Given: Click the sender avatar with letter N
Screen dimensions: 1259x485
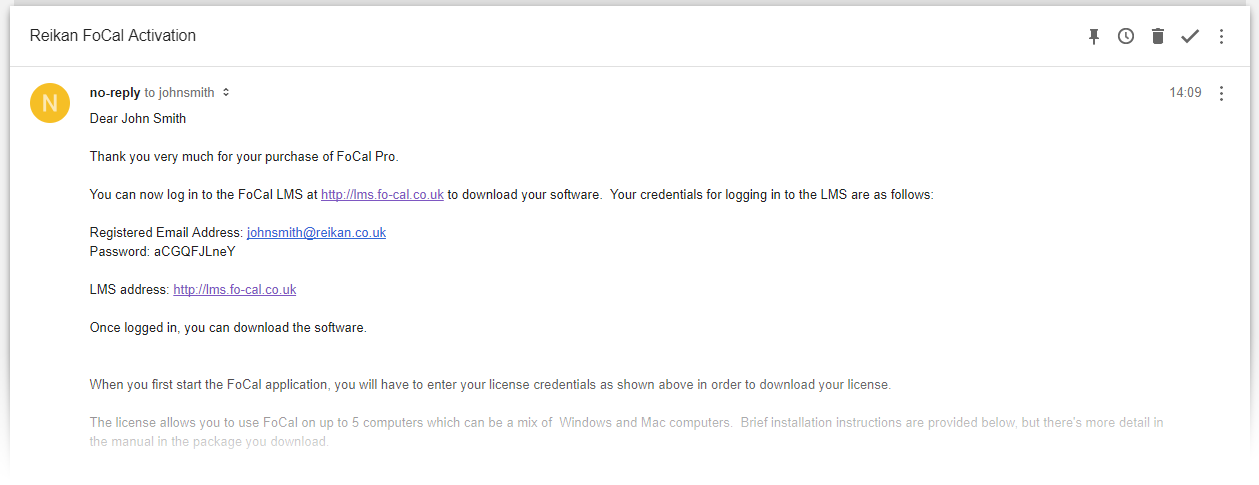Looking at the screenshot, I should pos(50,103).
